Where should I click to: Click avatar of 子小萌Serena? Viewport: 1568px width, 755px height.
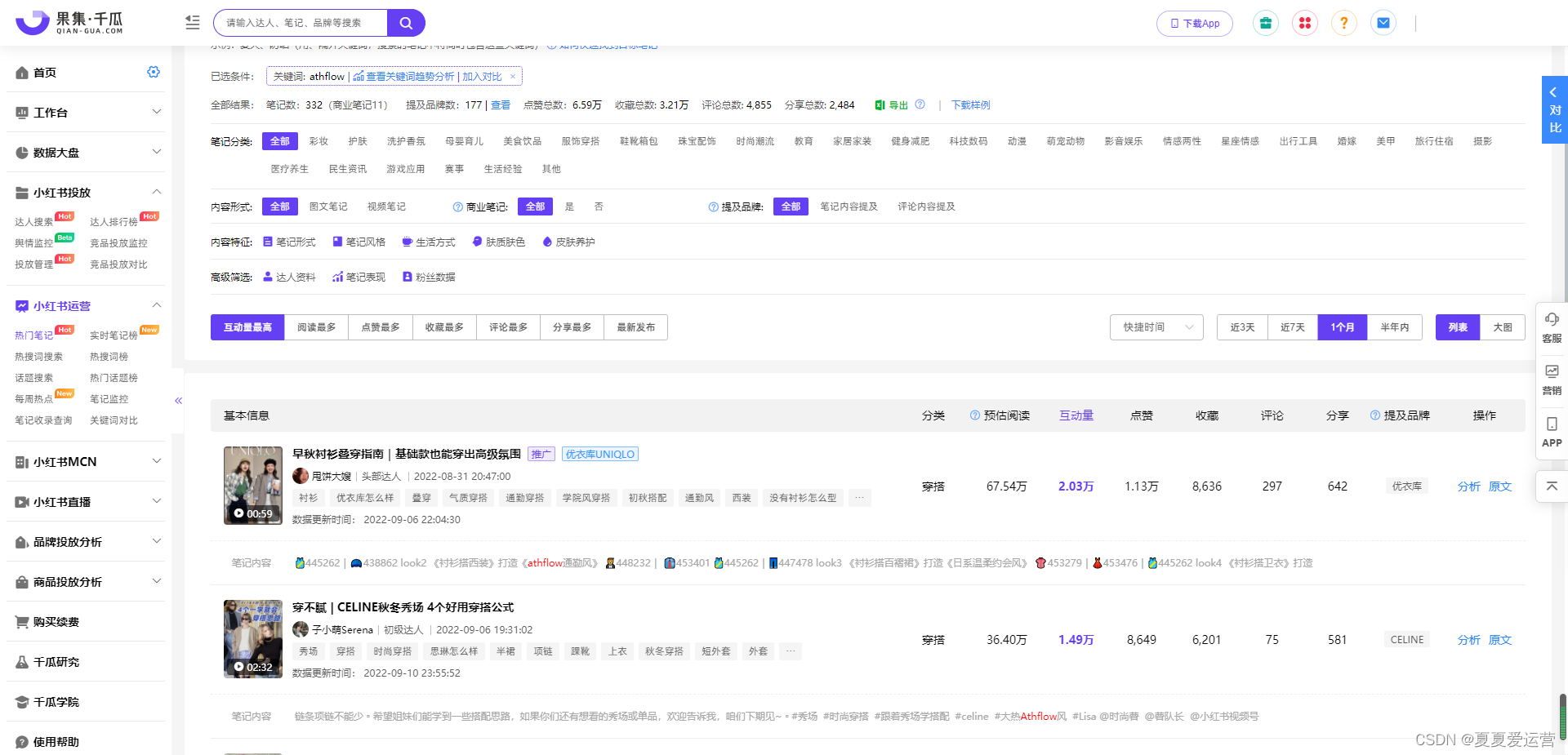tap(301, 629)
